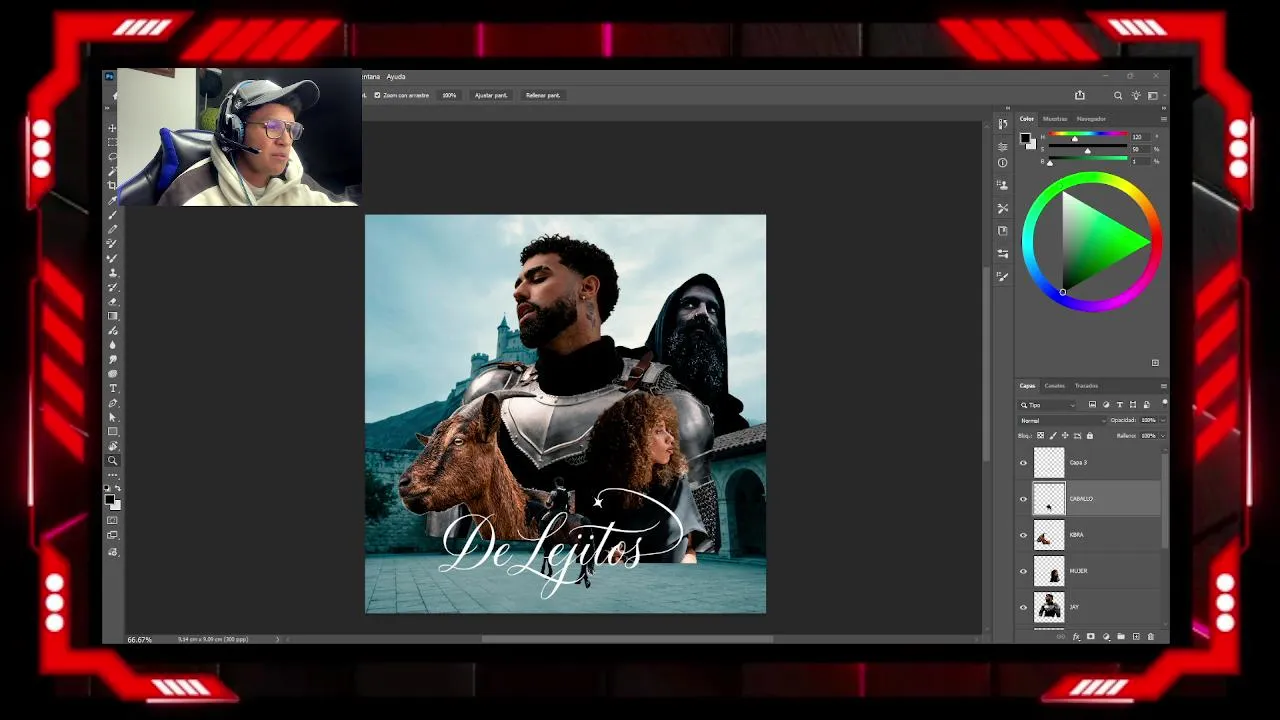This screenshot has height=720, width=1280.
Task: Open the Capas panel options menu
Action: click(1163, 386)
